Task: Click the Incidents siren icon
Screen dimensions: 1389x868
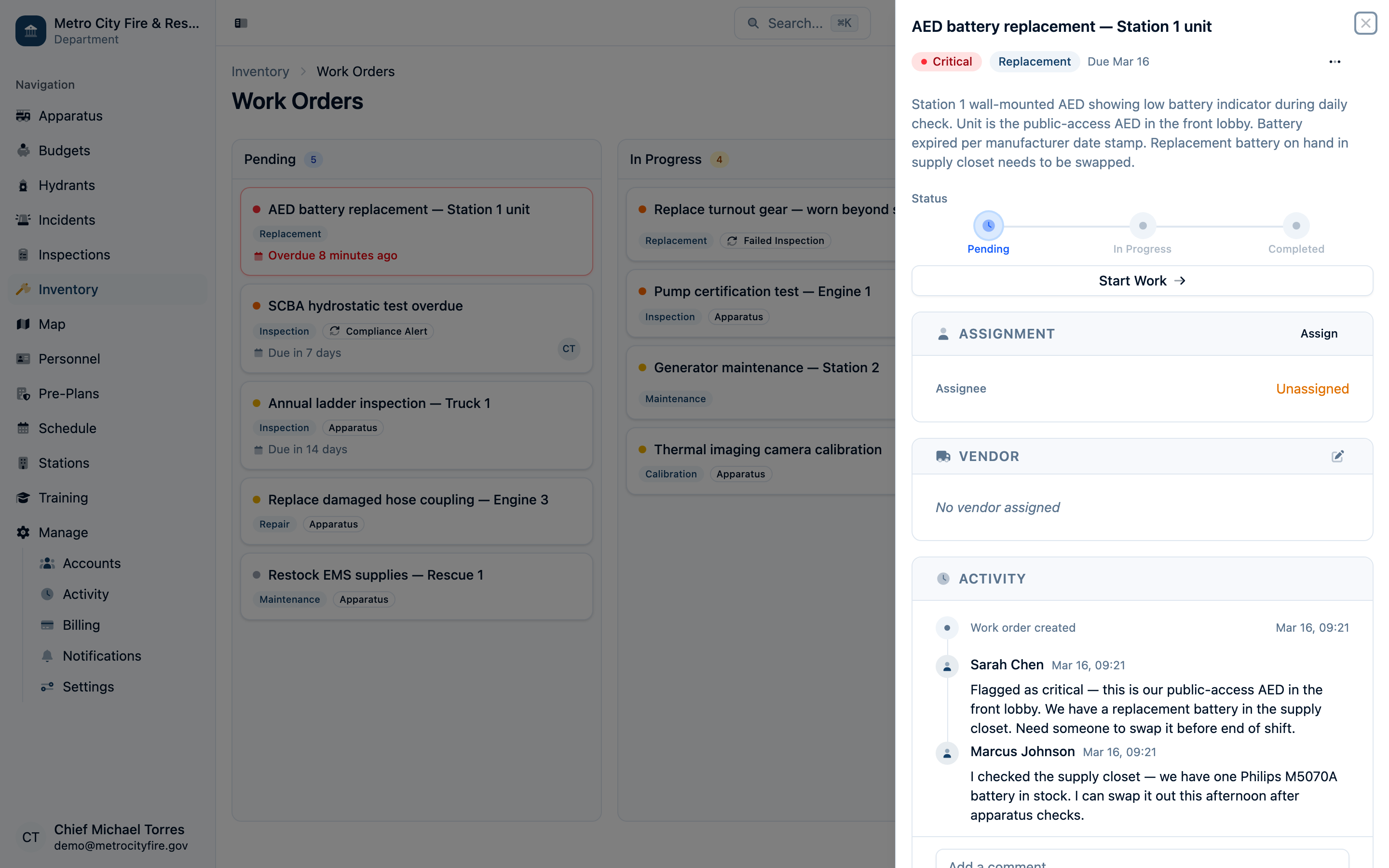Action: pyautogui.click(x=23, y=220)
